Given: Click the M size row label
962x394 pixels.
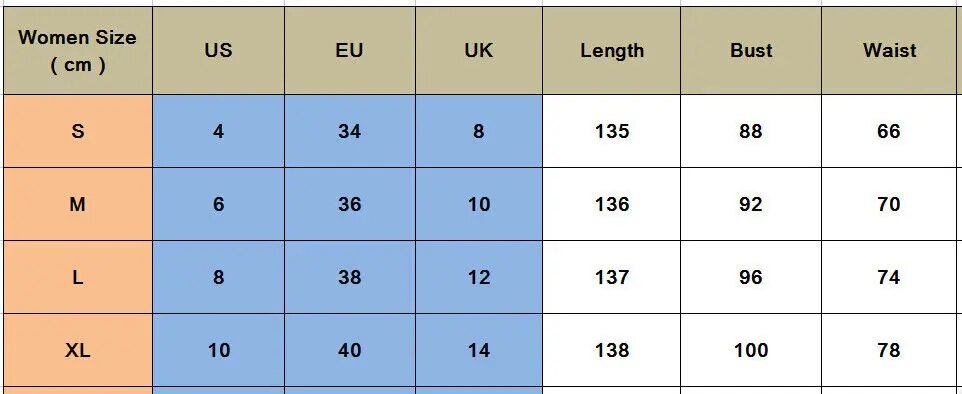Looking at the screenshot, I should tap(78, 204).
